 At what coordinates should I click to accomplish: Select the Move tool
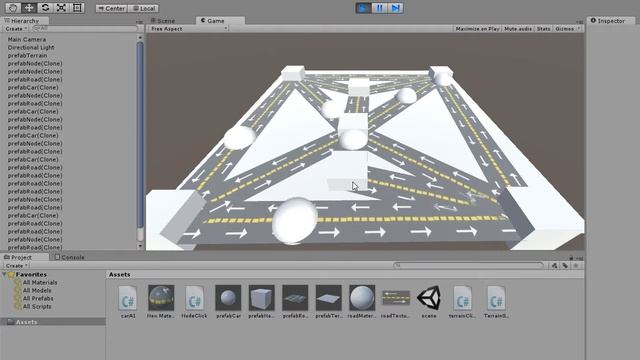coord(29,8)
